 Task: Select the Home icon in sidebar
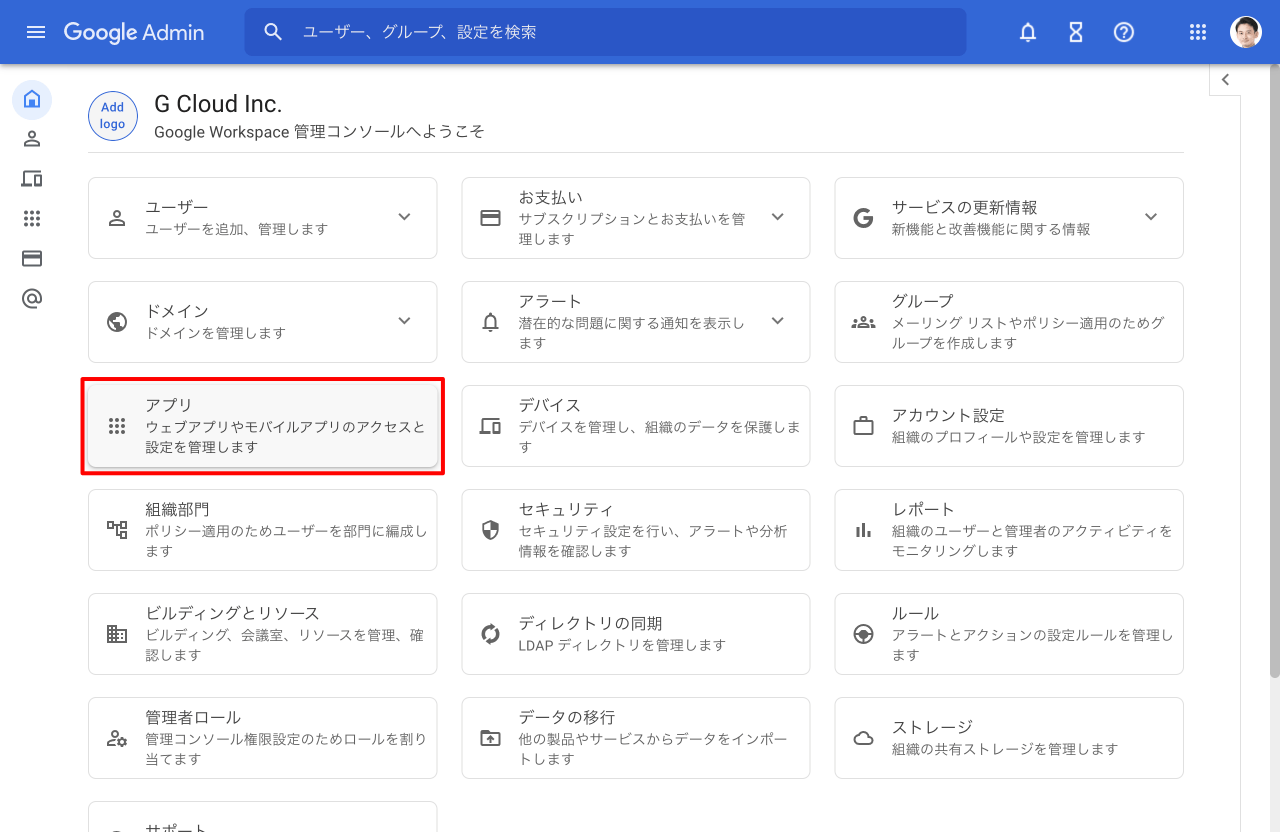[32, 99]
